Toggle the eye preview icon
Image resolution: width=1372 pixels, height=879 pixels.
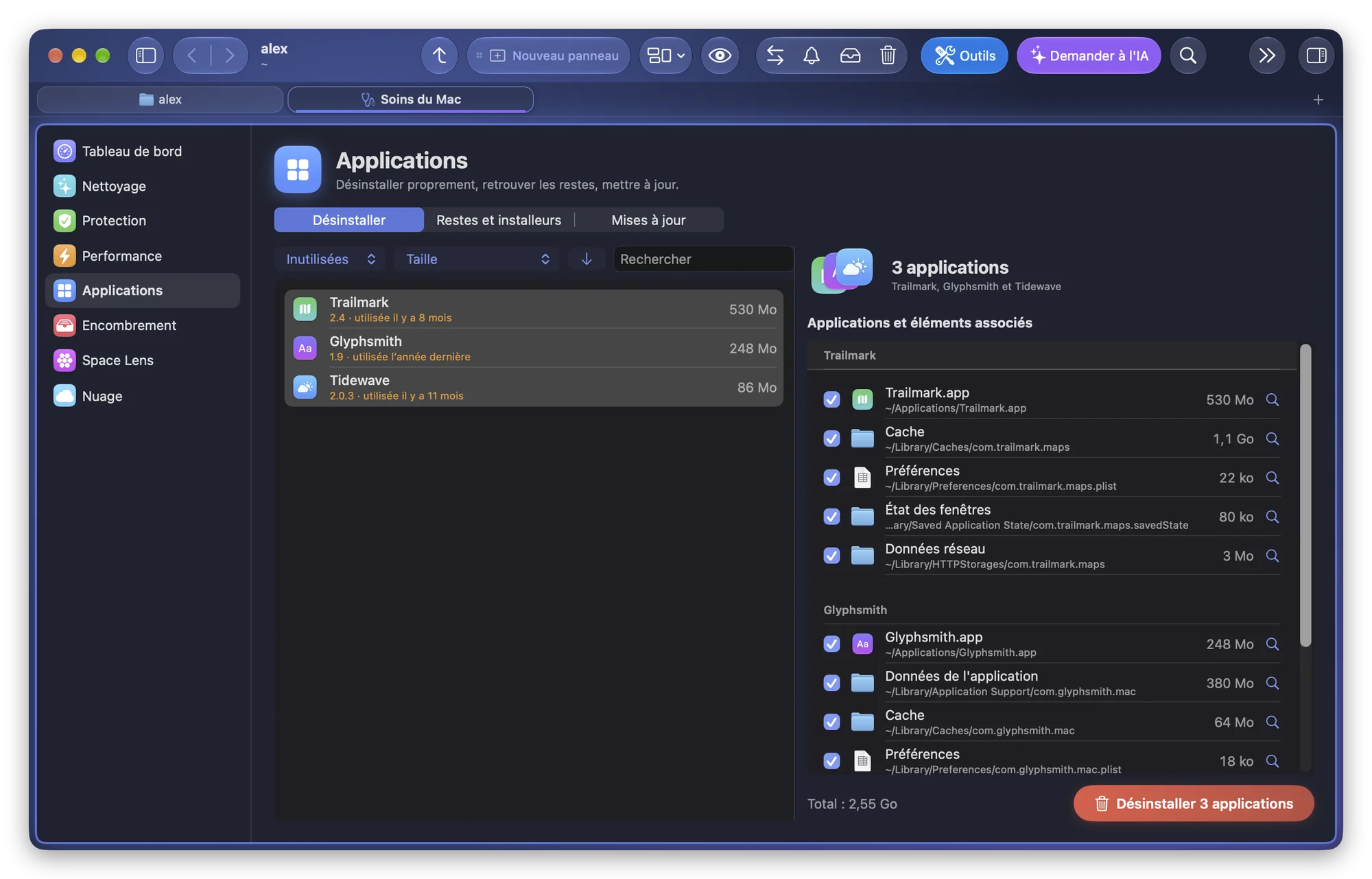pyautogui.click(x=720, y=56)
